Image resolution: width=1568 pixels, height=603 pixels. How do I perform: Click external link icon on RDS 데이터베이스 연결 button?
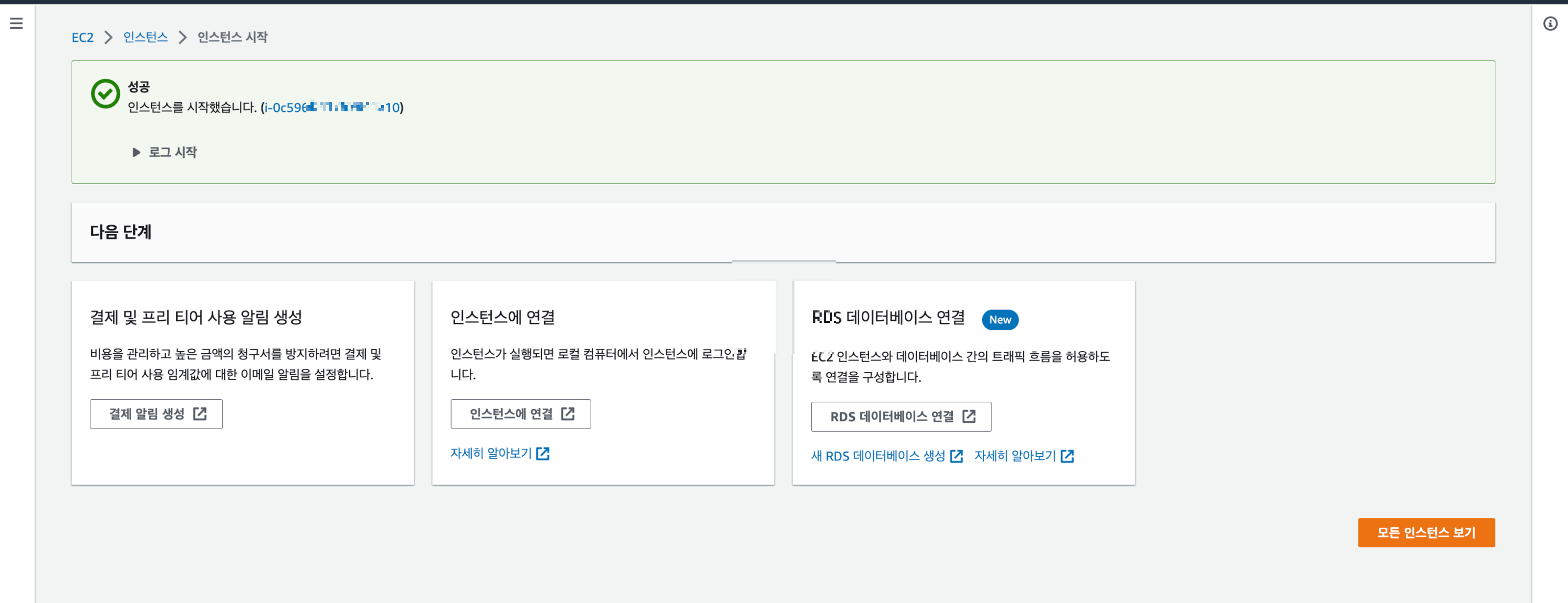(x=969, y=416)
